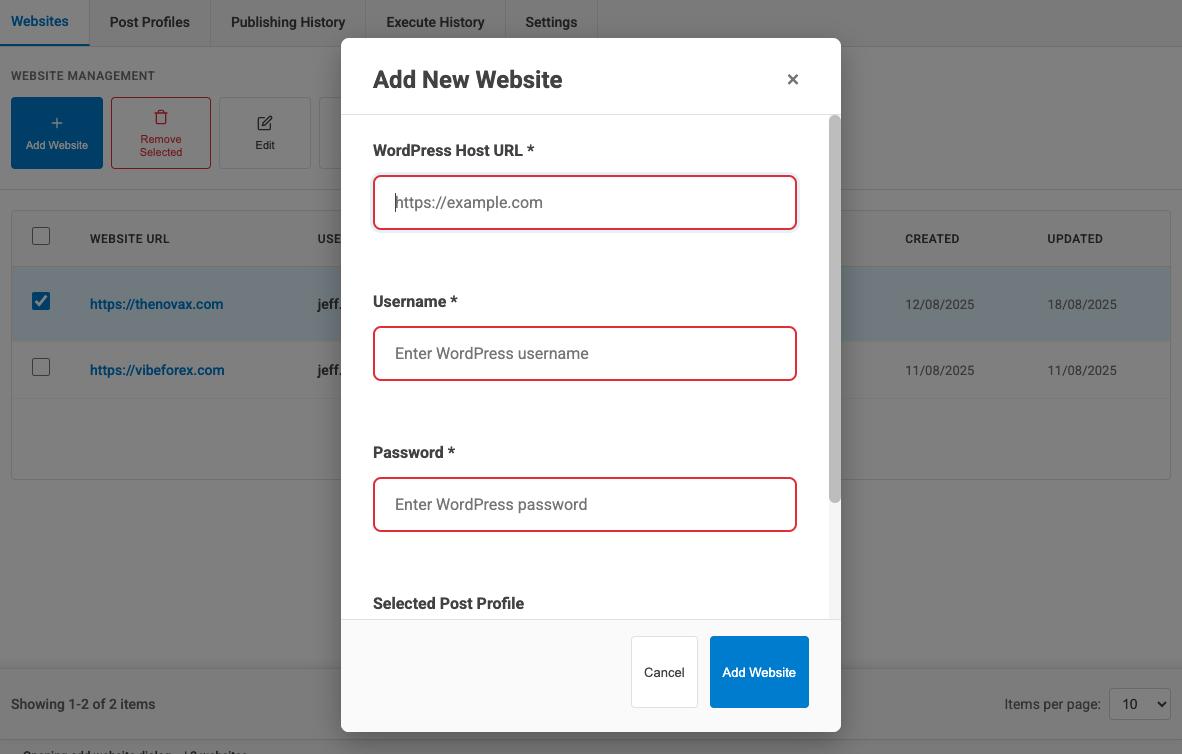Click the 'Username *' field label

click(415, 302)
